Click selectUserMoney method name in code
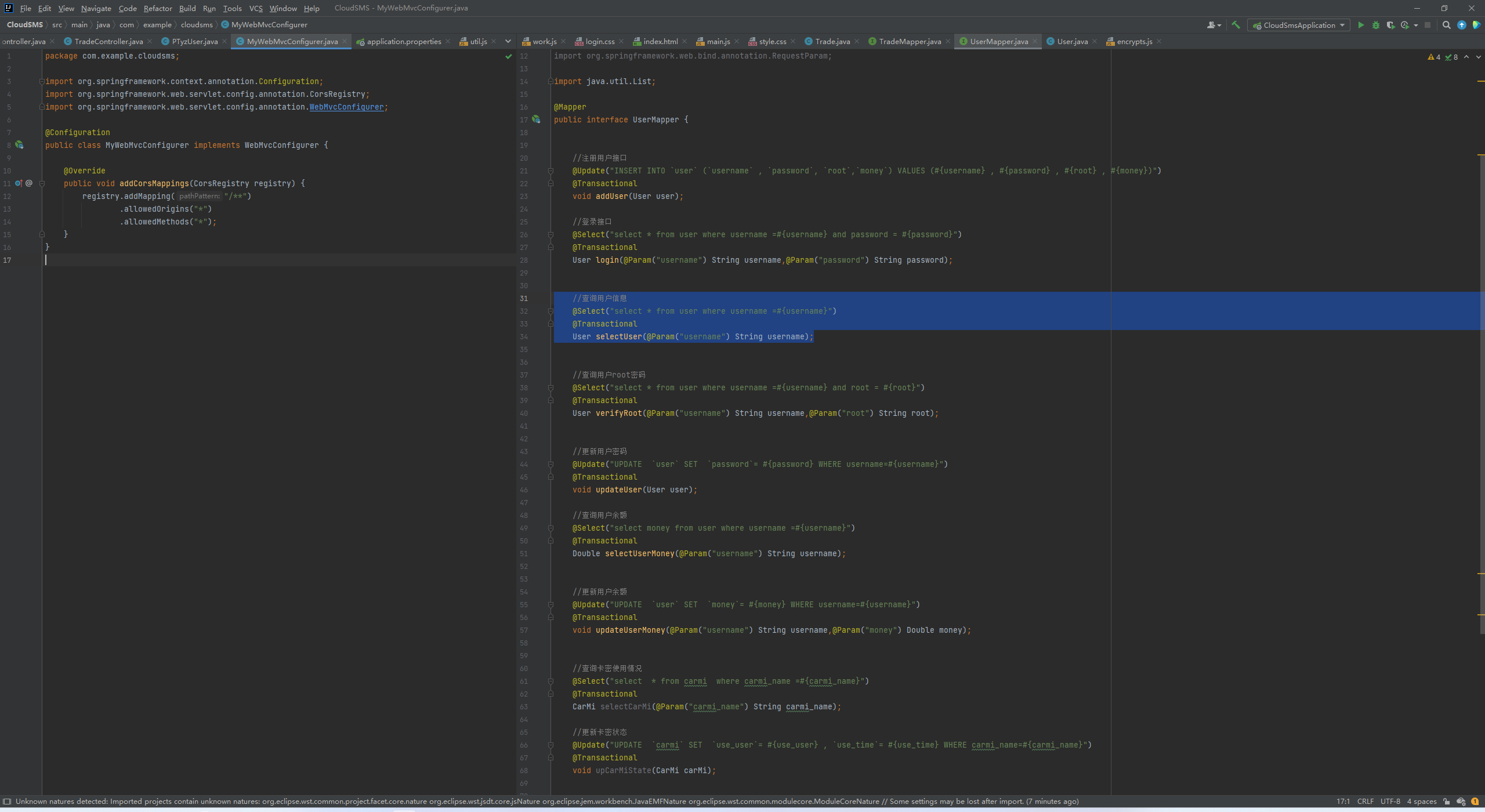Viewport: 1485px width, 812px height. [640, 553]
